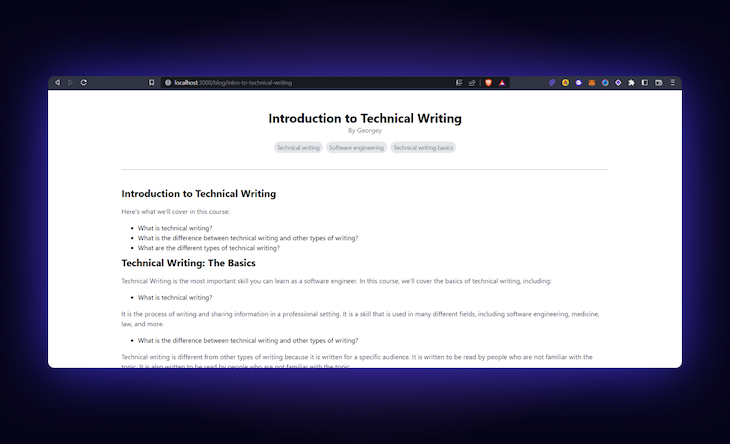Open the MetaMask fox extension
Image resolution: width=730 pixels, height=444 pixels.
[x=592, y=82]
